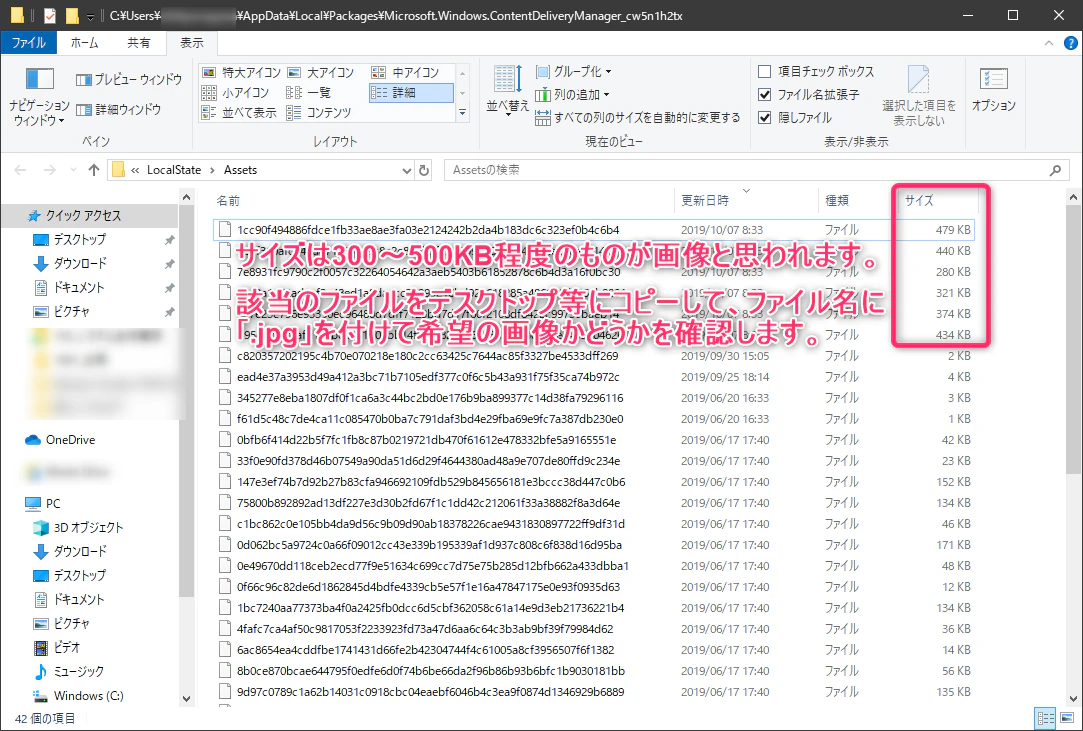Select the 表示 ribbon tab
This screenshot has width=1083, height=731.
191,43
